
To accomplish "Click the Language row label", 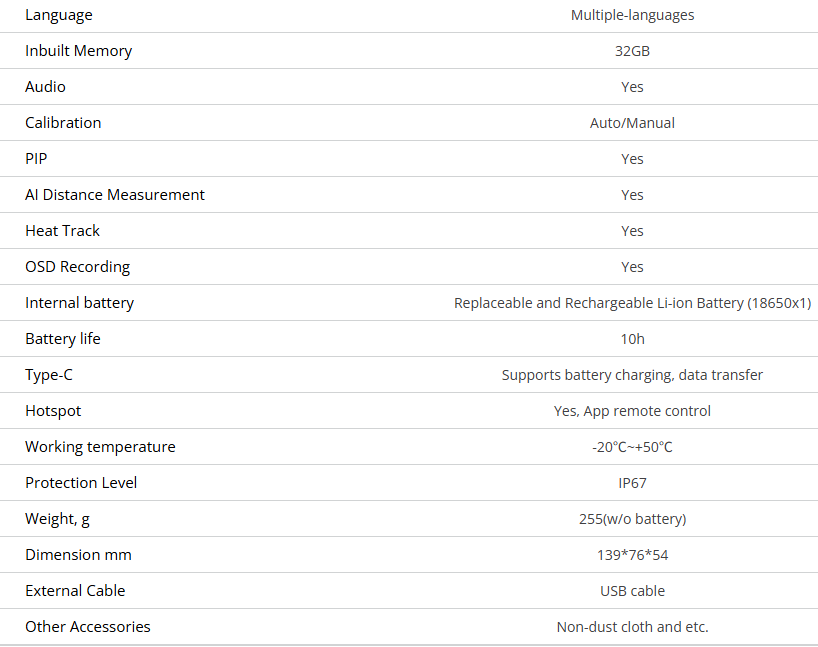I will tap(59, 15).
